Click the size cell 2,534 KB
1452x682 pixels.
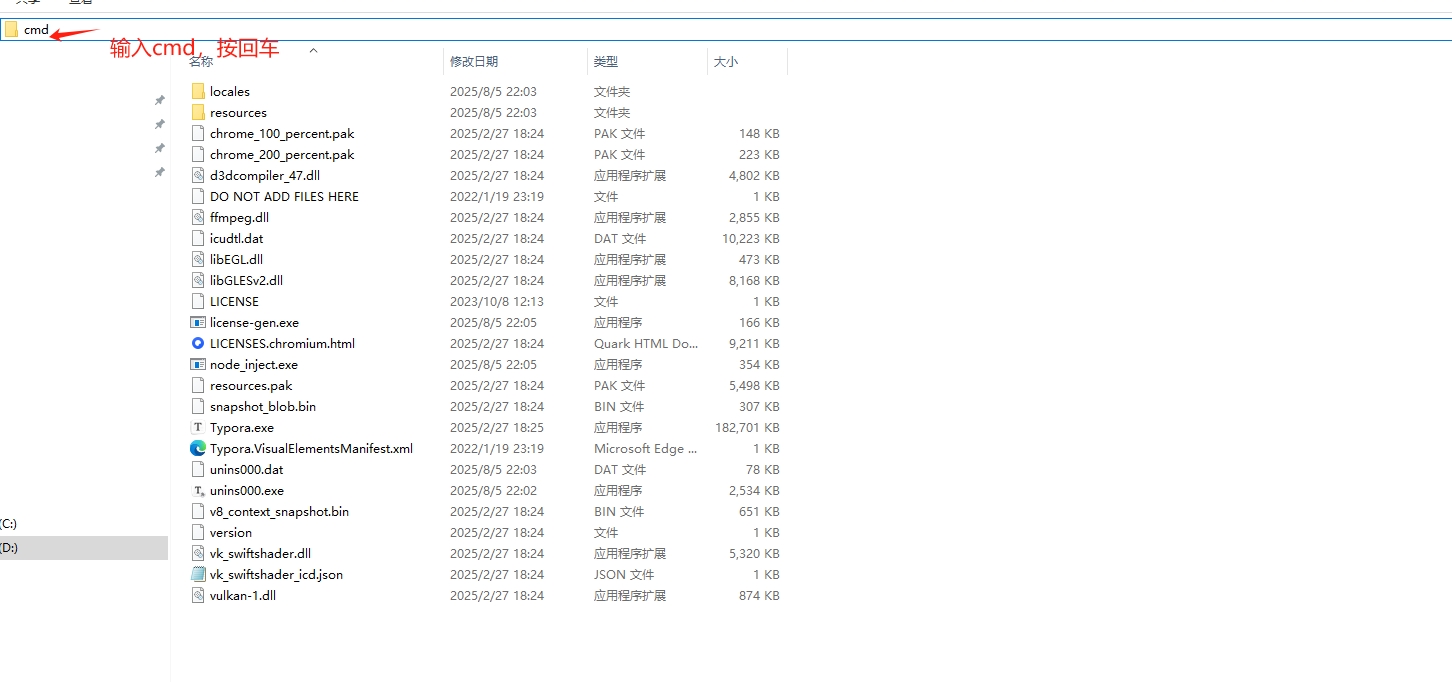point(754,491)
